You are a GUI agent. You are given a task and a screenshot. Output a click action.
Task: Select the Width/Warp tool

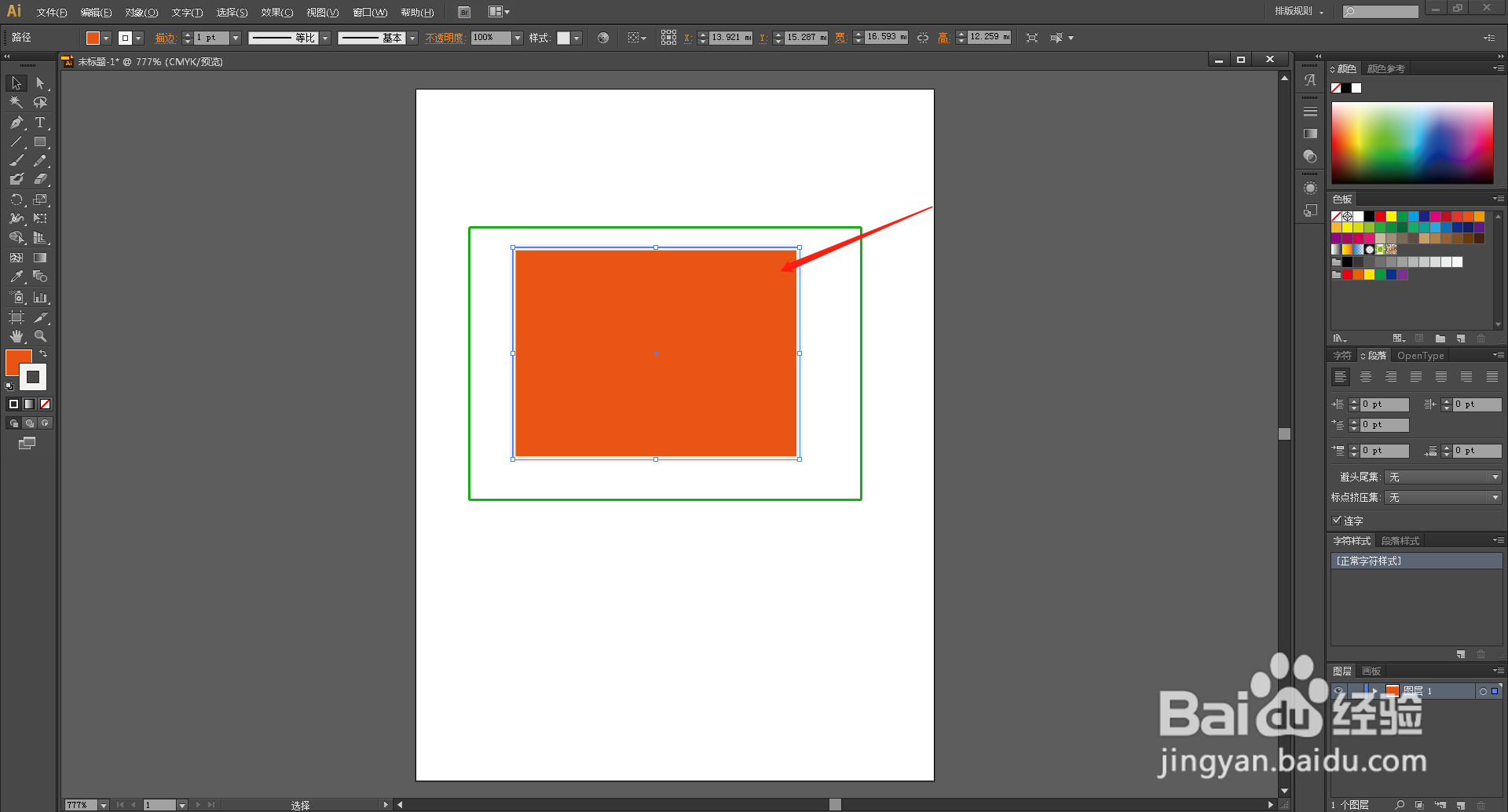pos(16,219)
